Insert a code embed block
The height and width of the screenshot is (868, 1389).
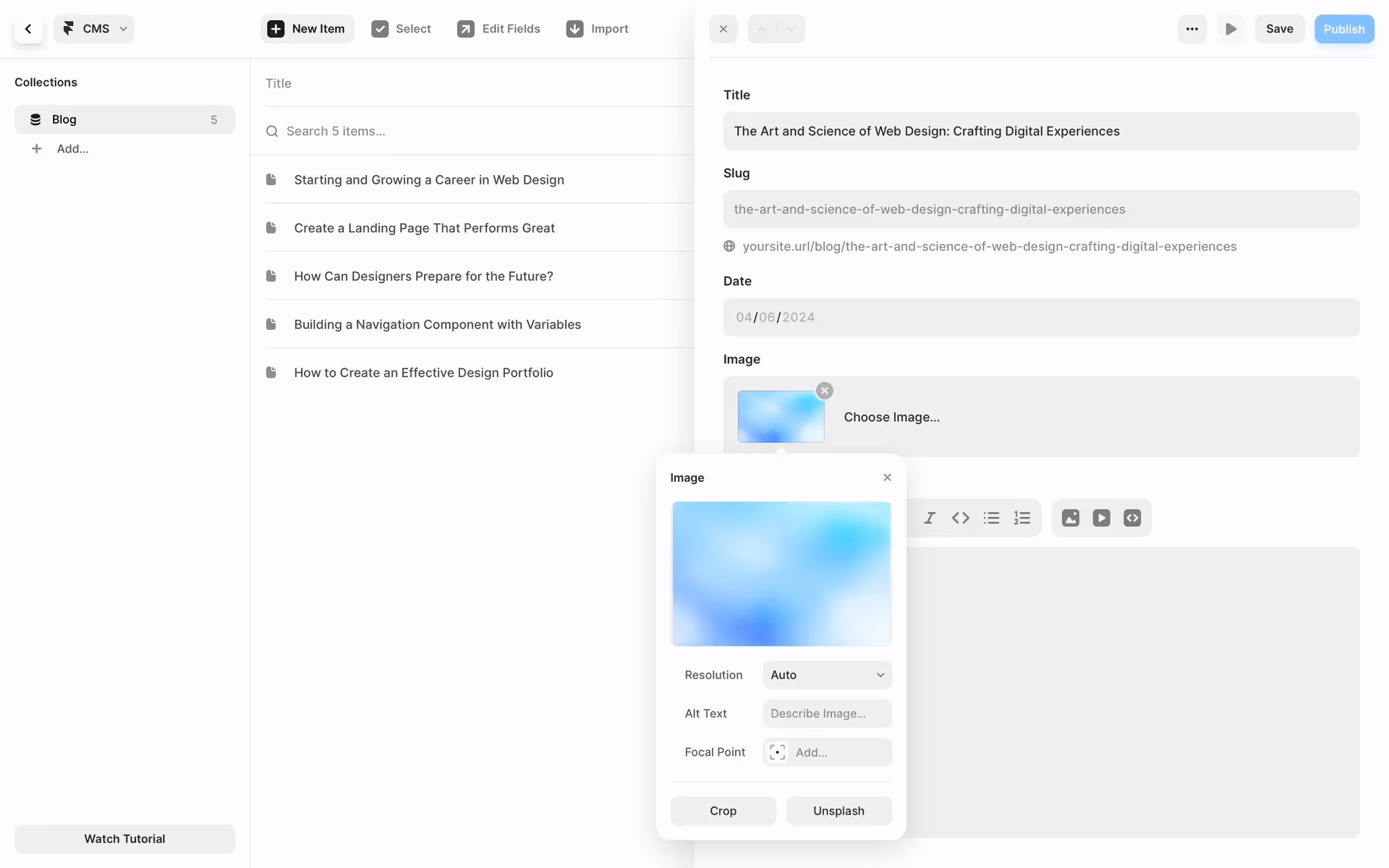coord(1132,518)
